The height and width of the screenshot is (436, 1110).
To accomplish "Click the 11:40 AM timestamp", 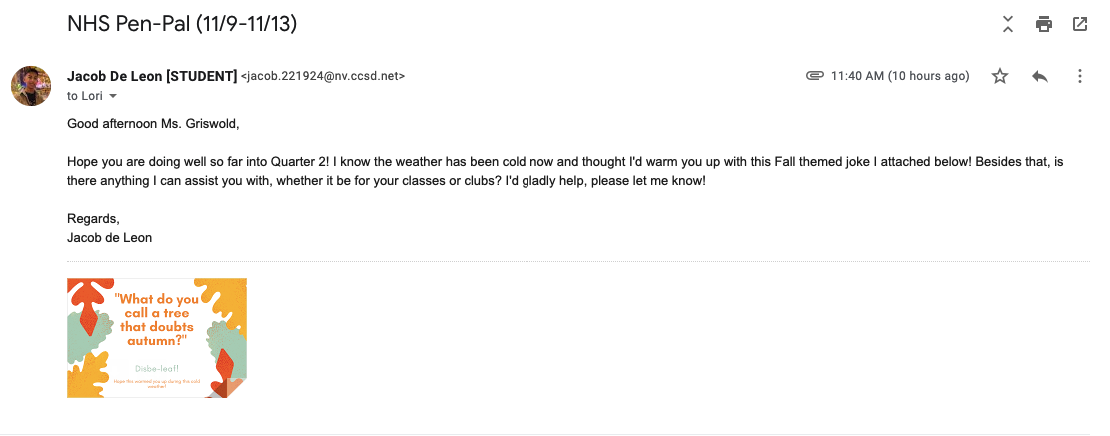I will pos(900,76).
